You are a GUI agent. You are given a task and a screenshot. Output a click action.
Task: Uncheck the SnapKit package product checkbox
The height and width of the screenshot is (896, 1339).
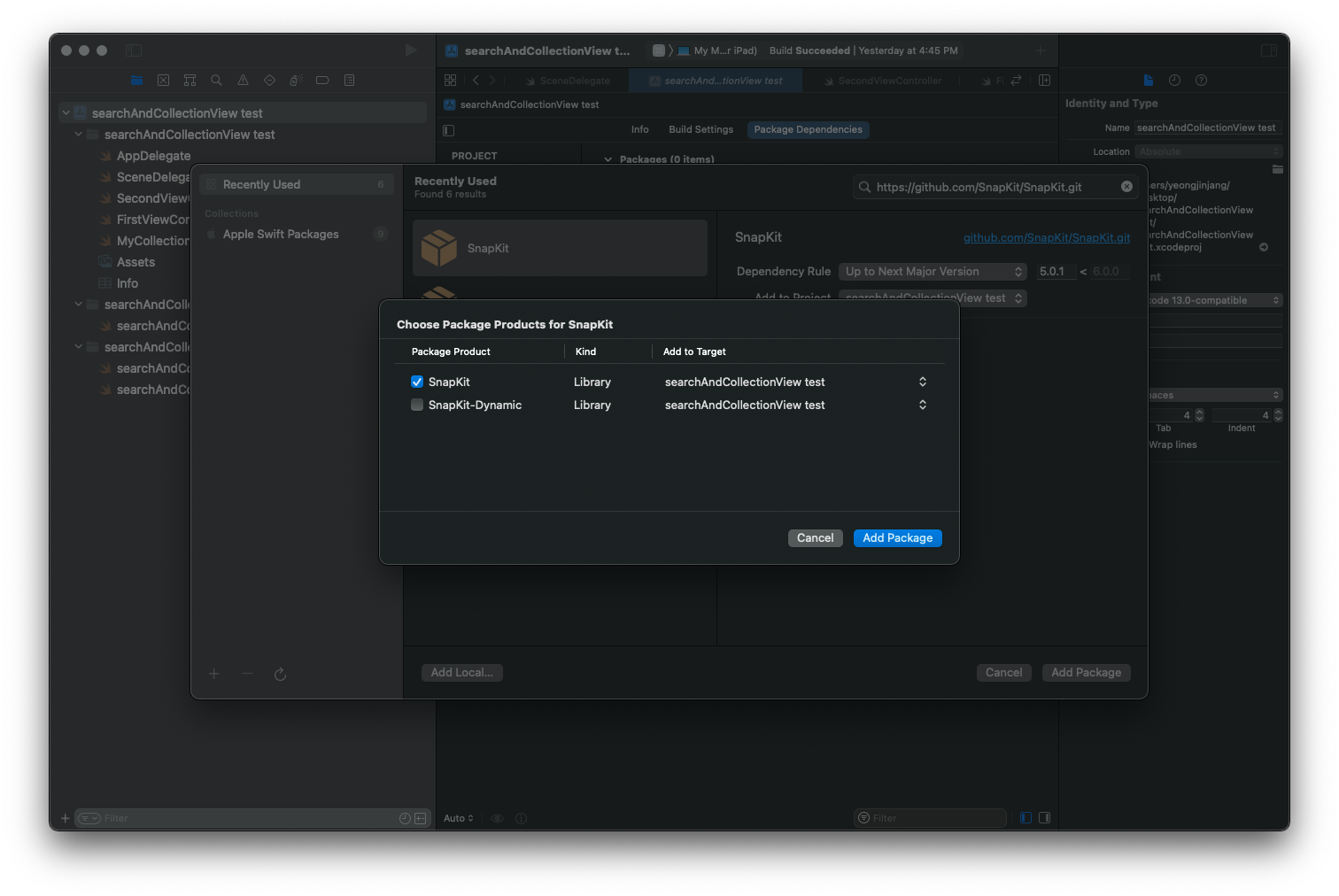pos(417,382)
